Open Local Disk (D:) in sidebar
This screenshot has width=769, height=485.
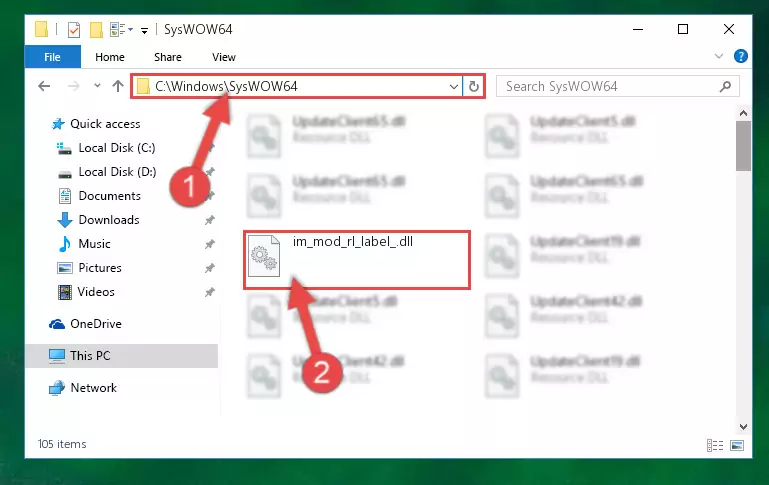pos(117,172)
